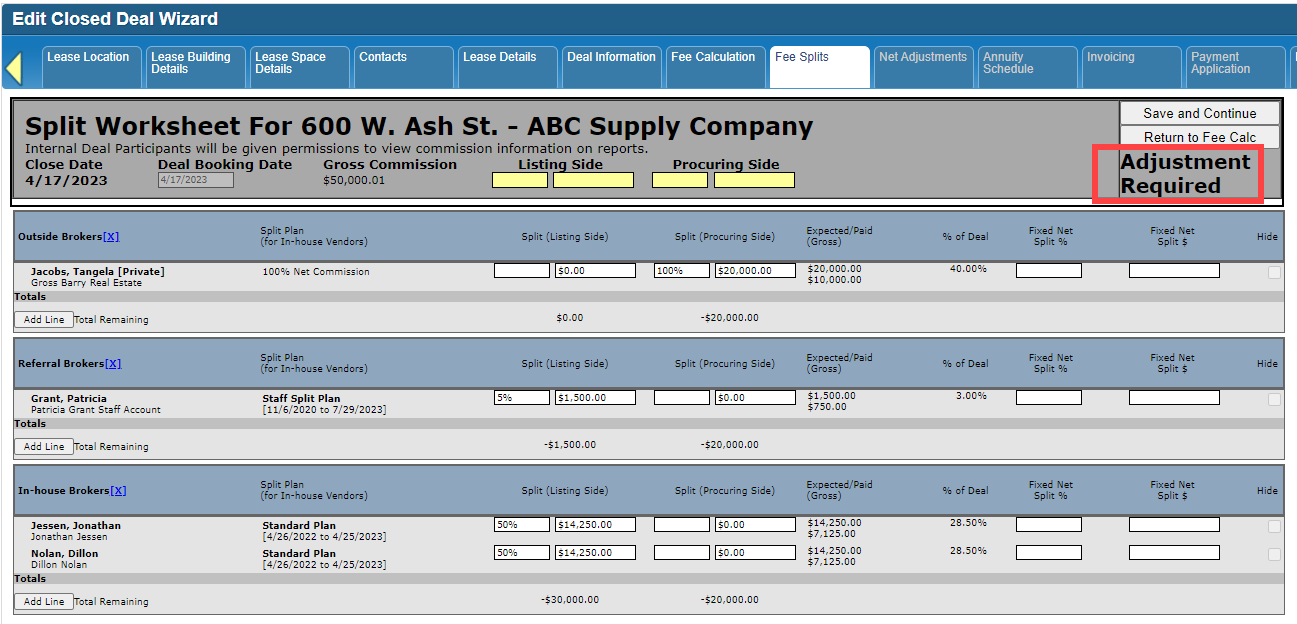Add Line in In-house Brokers section
The width and height of the screenshot is (1297, 624).
point(44,602)
